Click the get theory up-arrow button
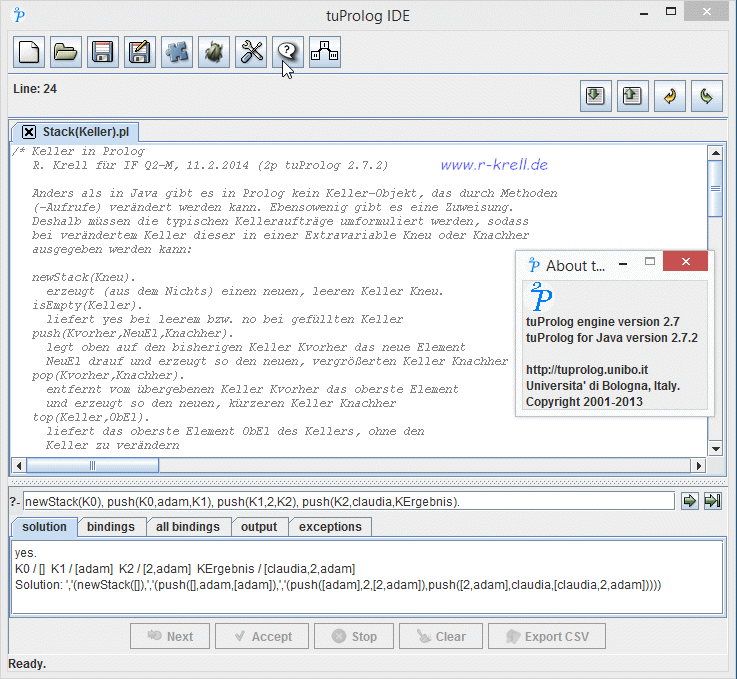Screen dimensions: 737x679 pyautogui.click(x=632, y=96)
